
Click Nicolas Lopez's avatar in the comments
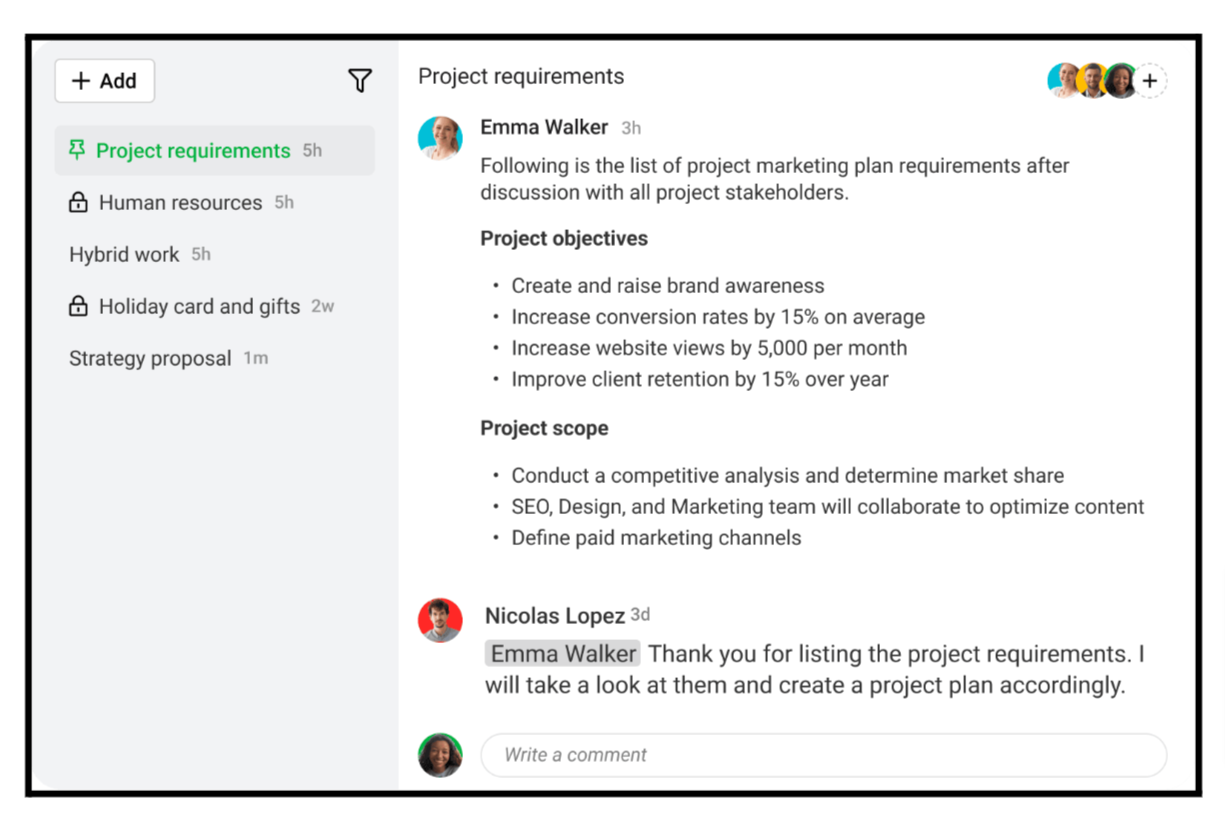click(440, 620)
